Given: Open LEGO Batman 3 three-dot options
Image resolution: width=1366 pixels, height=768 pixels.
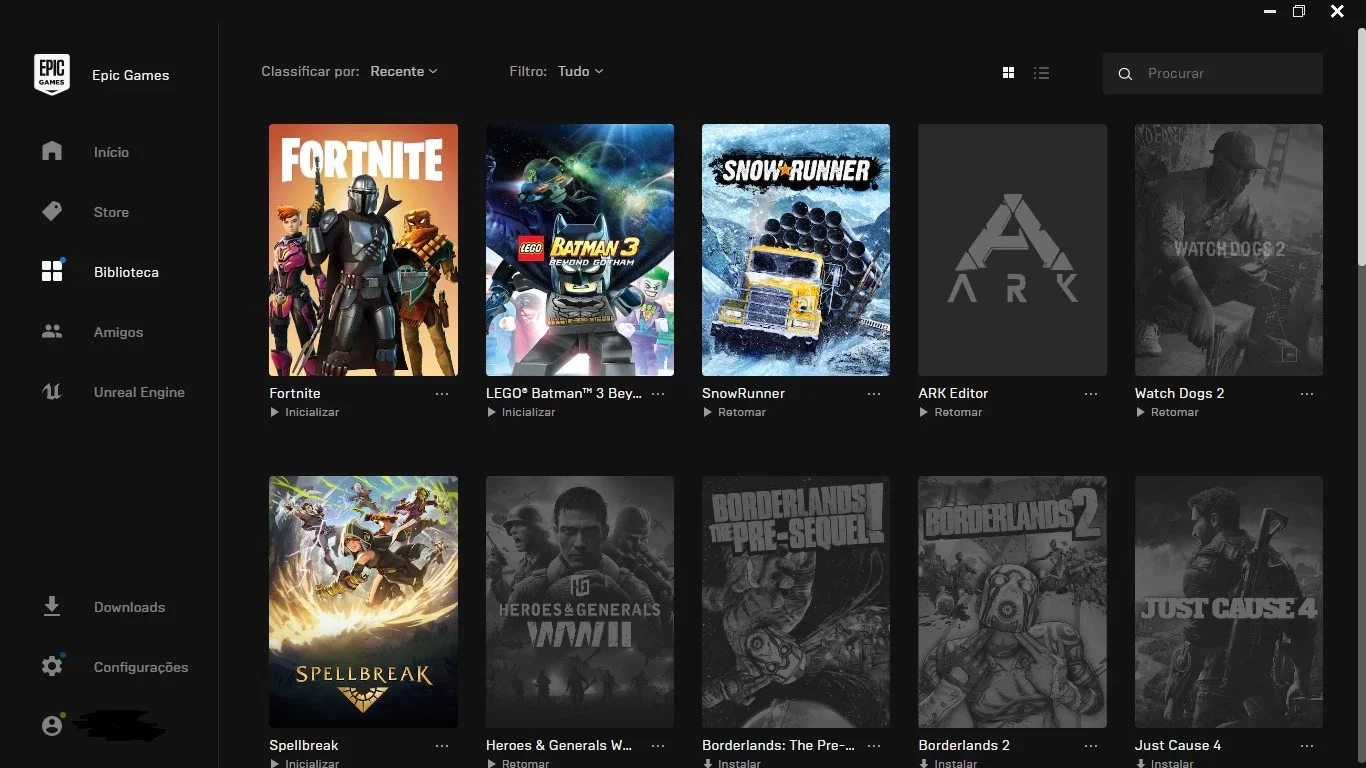Looking at the screenshot, I should pyautogui.click(x=658, y=394).
